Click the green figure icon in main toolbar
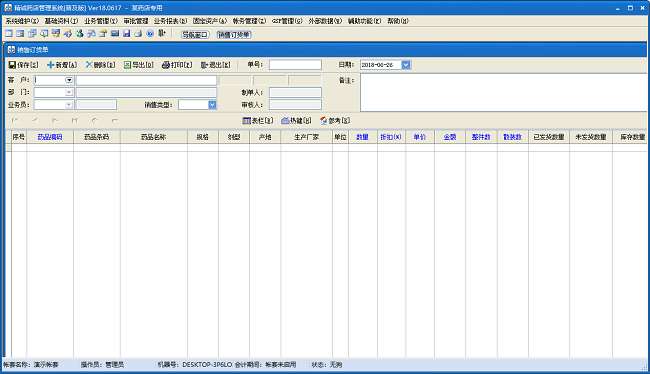Image resolution: width=650 pixels, height=374 pixels. [80, 33]
